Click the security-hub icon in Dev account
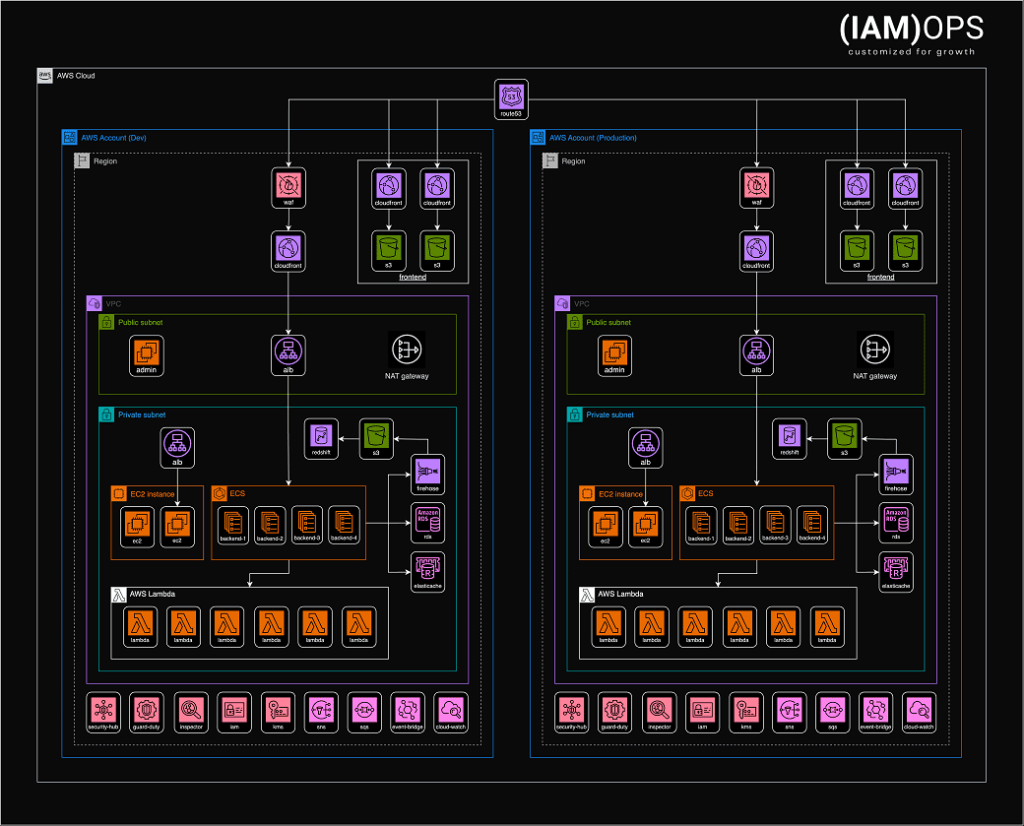 click(x=103, y=709)
